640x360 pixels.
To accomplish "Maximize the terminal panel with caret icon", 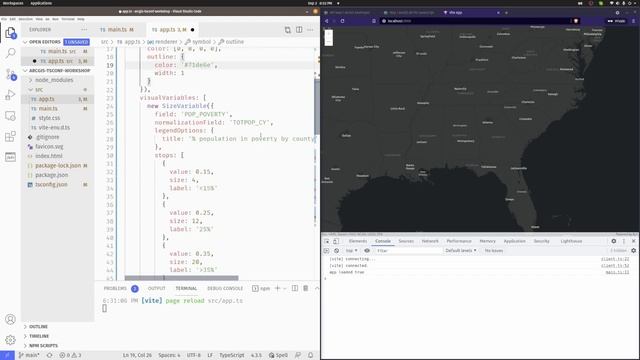I will coord(316,288).
